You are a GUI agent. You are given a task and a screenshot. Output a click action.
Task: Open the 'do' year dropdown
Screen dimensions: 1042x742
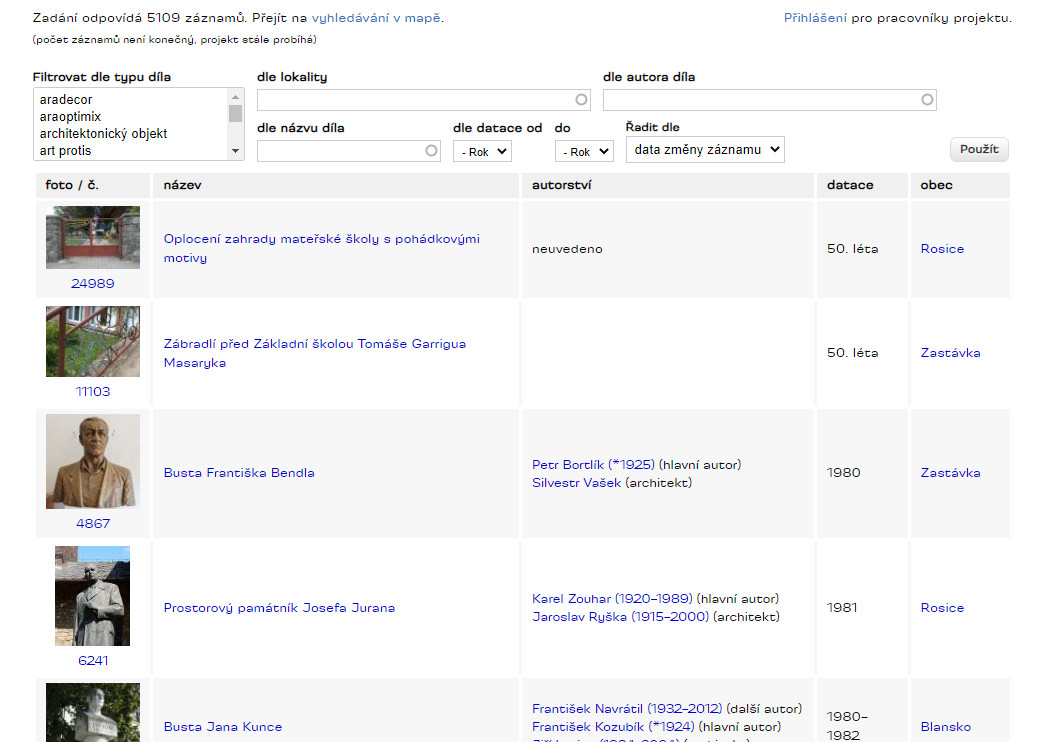coord(584,152)
